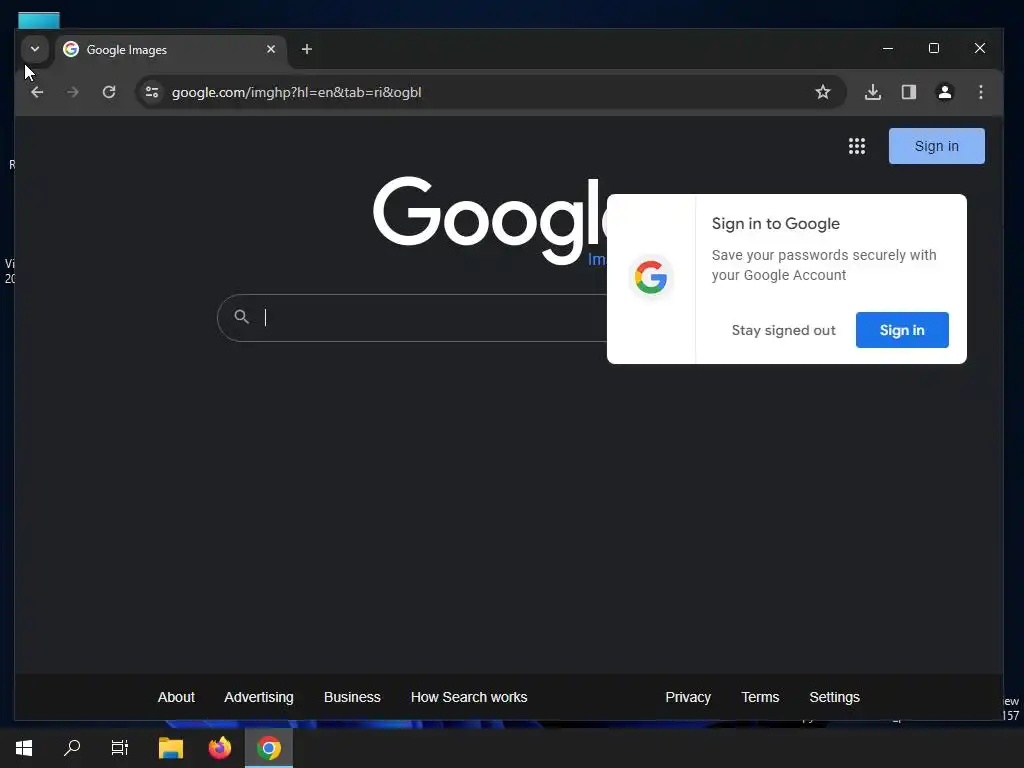
Task: Minimize the Chrome window
Action: pyautogui.click(x=888, y=48)
